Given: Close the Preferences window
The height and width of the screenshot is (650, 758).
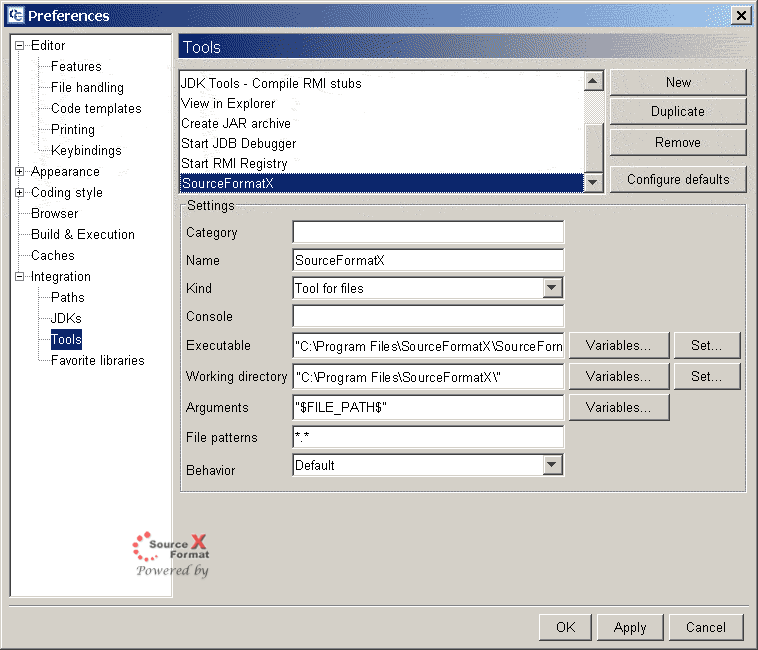Looking at the screenshot, I should [741, 15].
